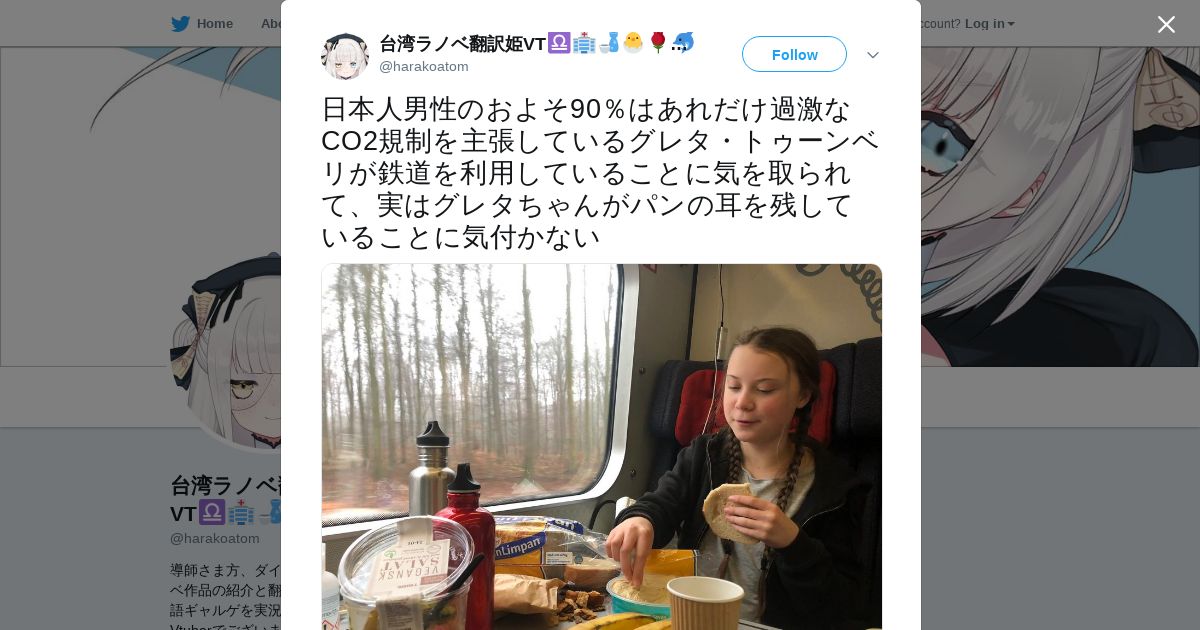Click the dolphin emoji in the author name

click(683, 43)
